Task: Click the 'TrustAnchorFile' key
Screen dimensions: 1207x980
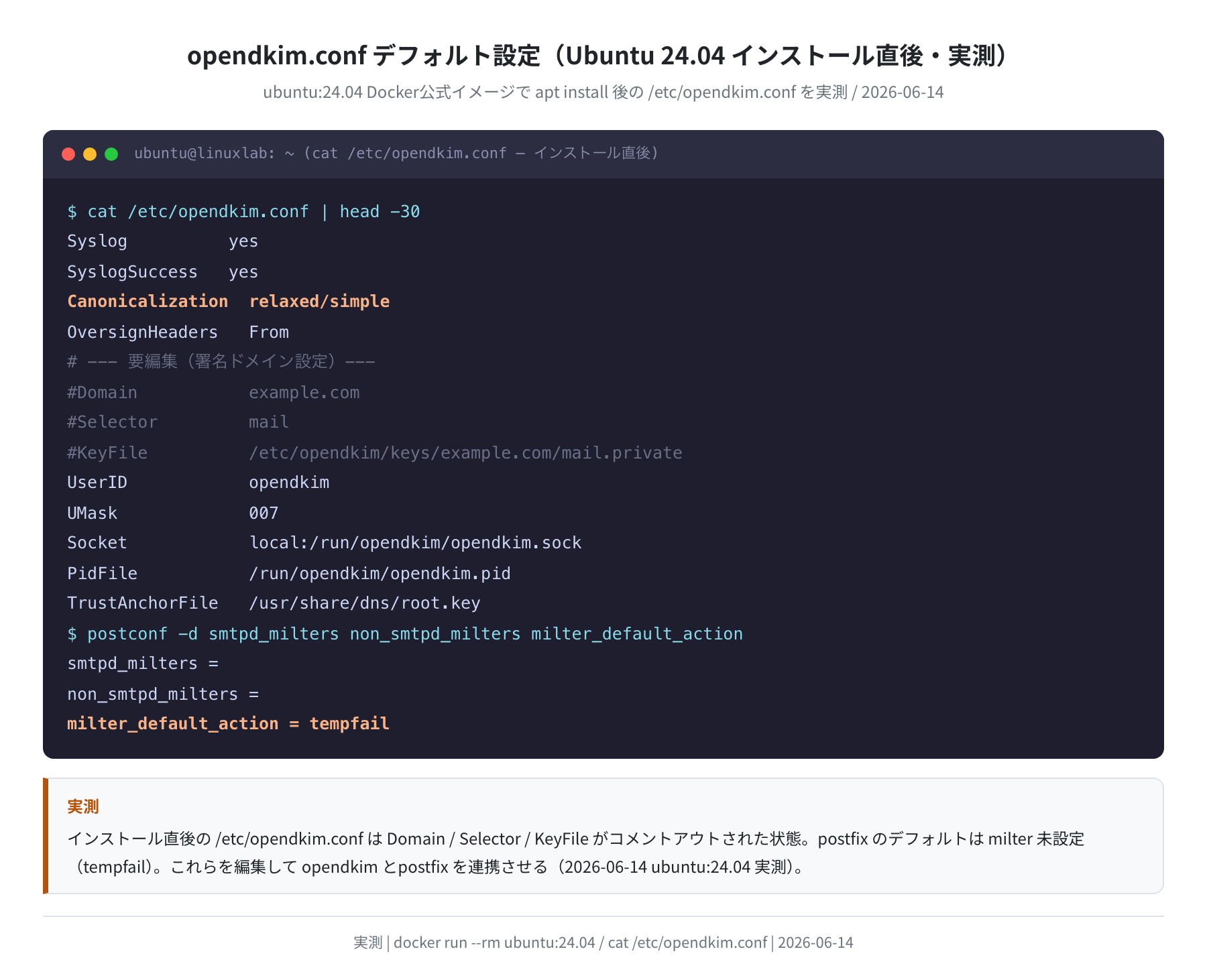Action: 142,603
